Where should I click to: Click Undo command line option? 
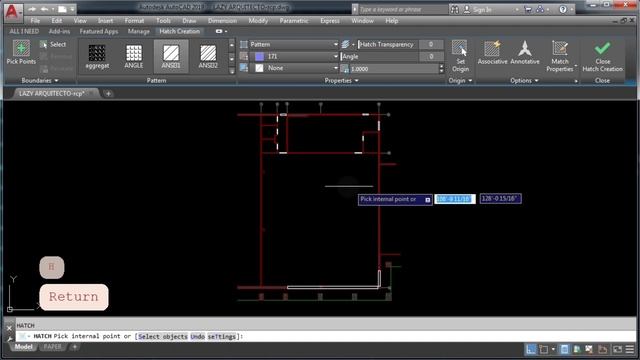pos(198,336)
